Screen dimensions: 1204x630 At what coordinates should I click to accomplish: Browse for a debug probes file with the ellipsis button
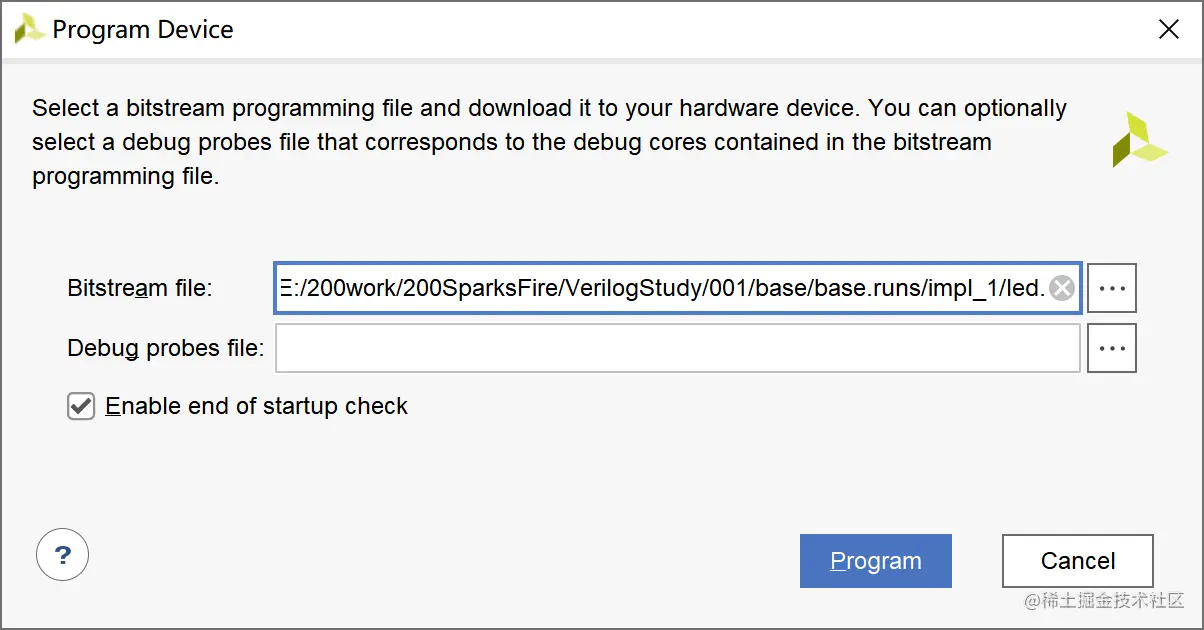(1112, 348)
